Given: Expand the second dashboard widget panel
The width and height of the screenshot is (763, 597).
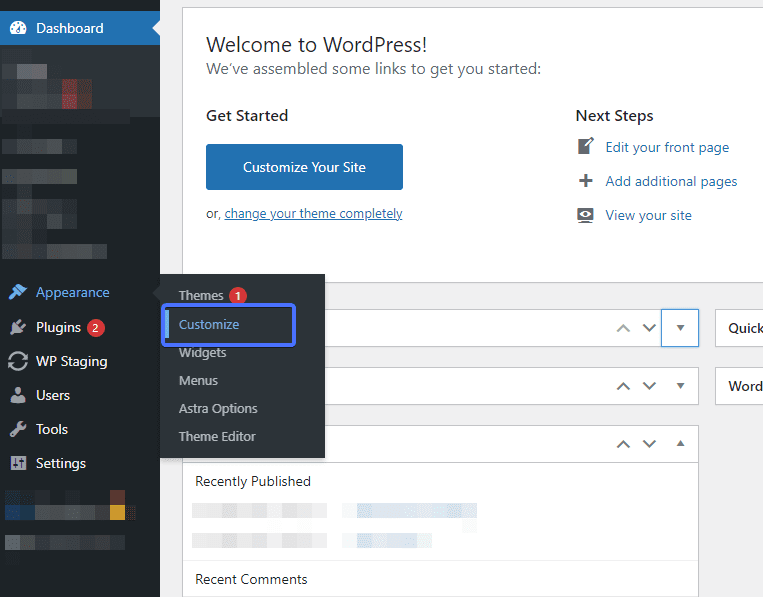Looking at the screenshot, I should (x=680, y=386).
